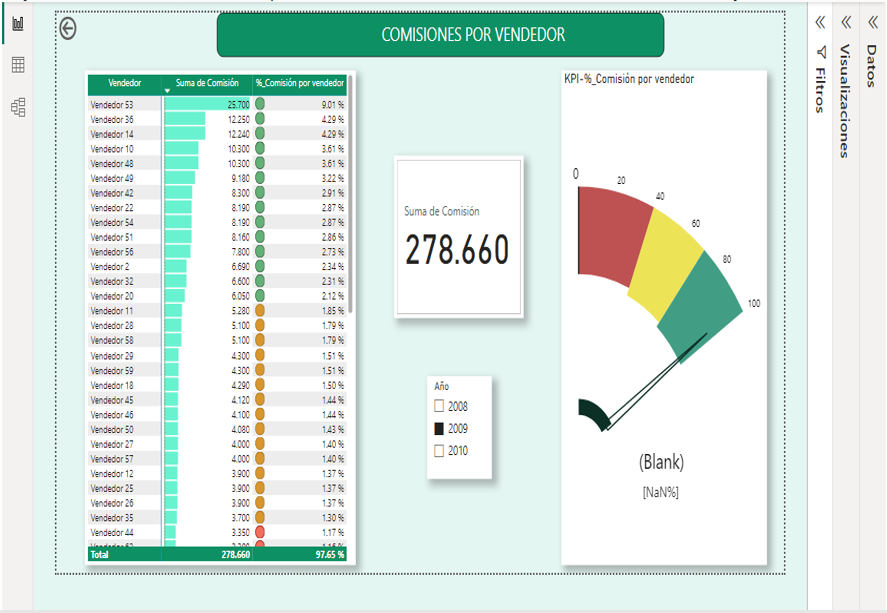The width and height of the screenshot is (887, 613).
Task: Select the Vendedor 20 row
Action: point(218,296)
